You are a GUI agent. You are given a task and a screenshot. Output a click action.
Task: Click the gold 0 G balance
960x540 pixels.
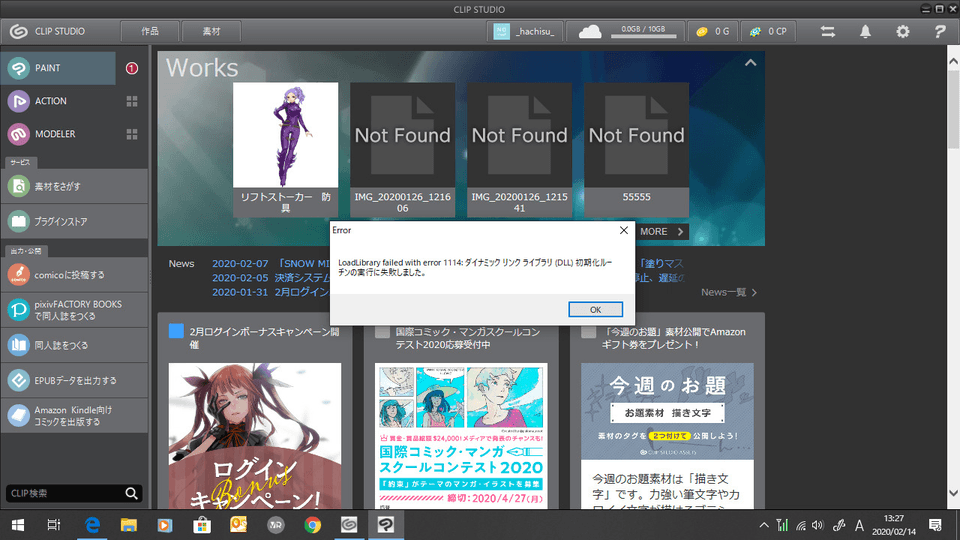pos(713,31)
